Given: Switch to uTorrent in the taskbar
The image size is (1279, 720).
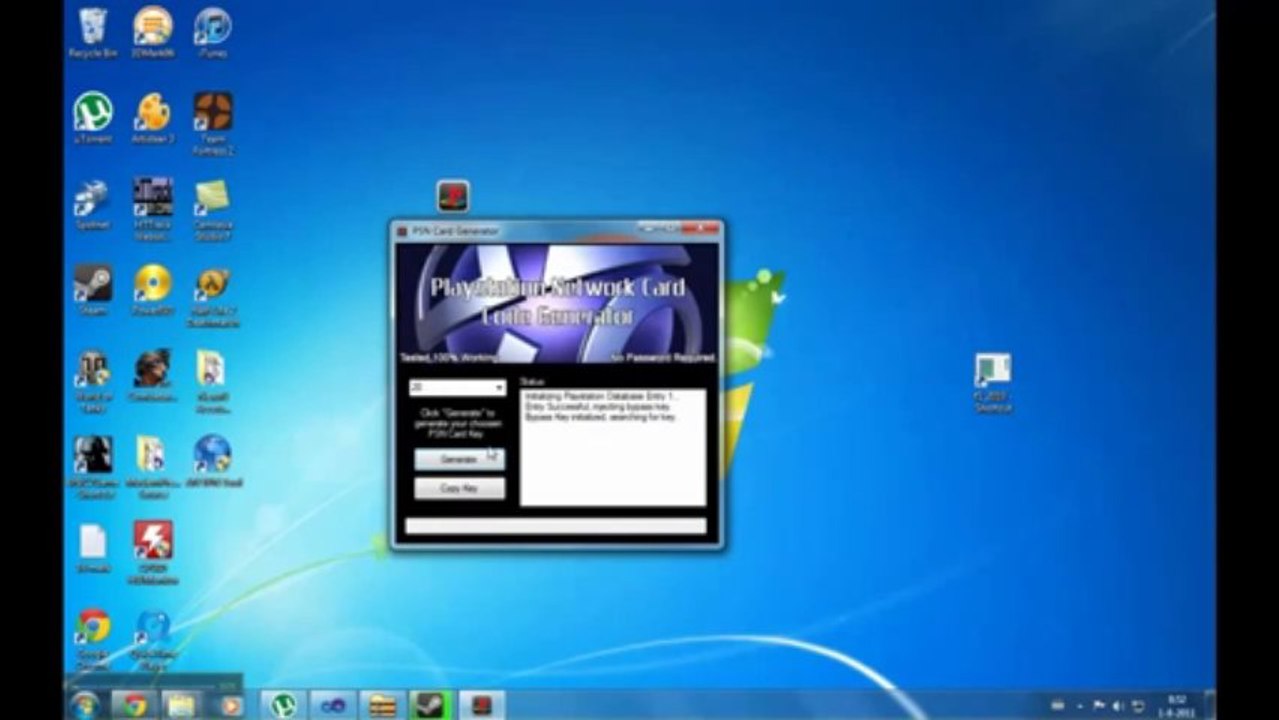Looking at the screenshot, I should 283,705.
